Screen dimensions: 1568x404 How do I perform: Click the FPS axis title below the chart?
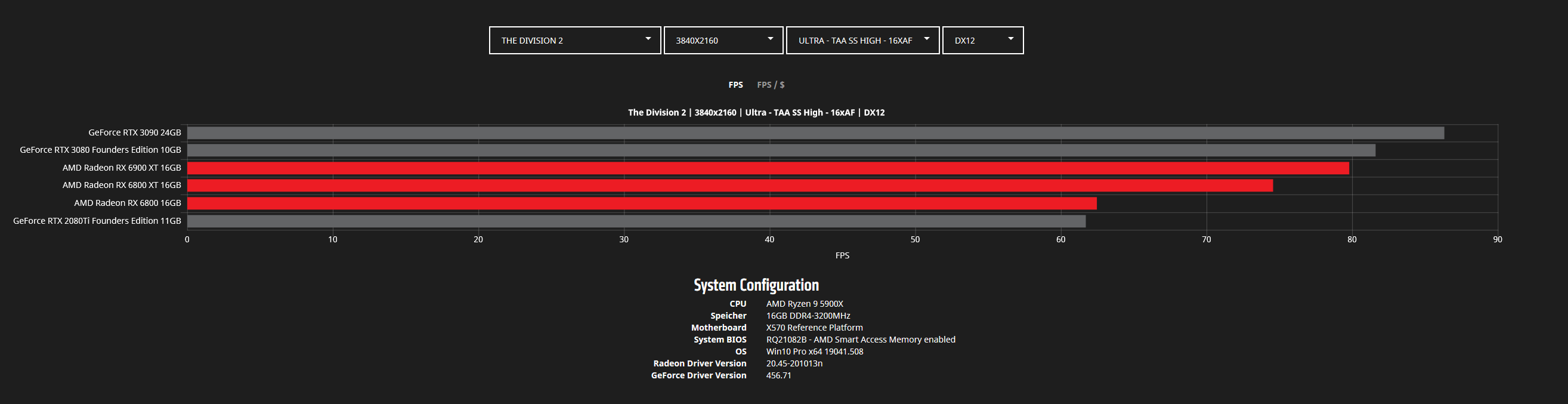point(842,255)
